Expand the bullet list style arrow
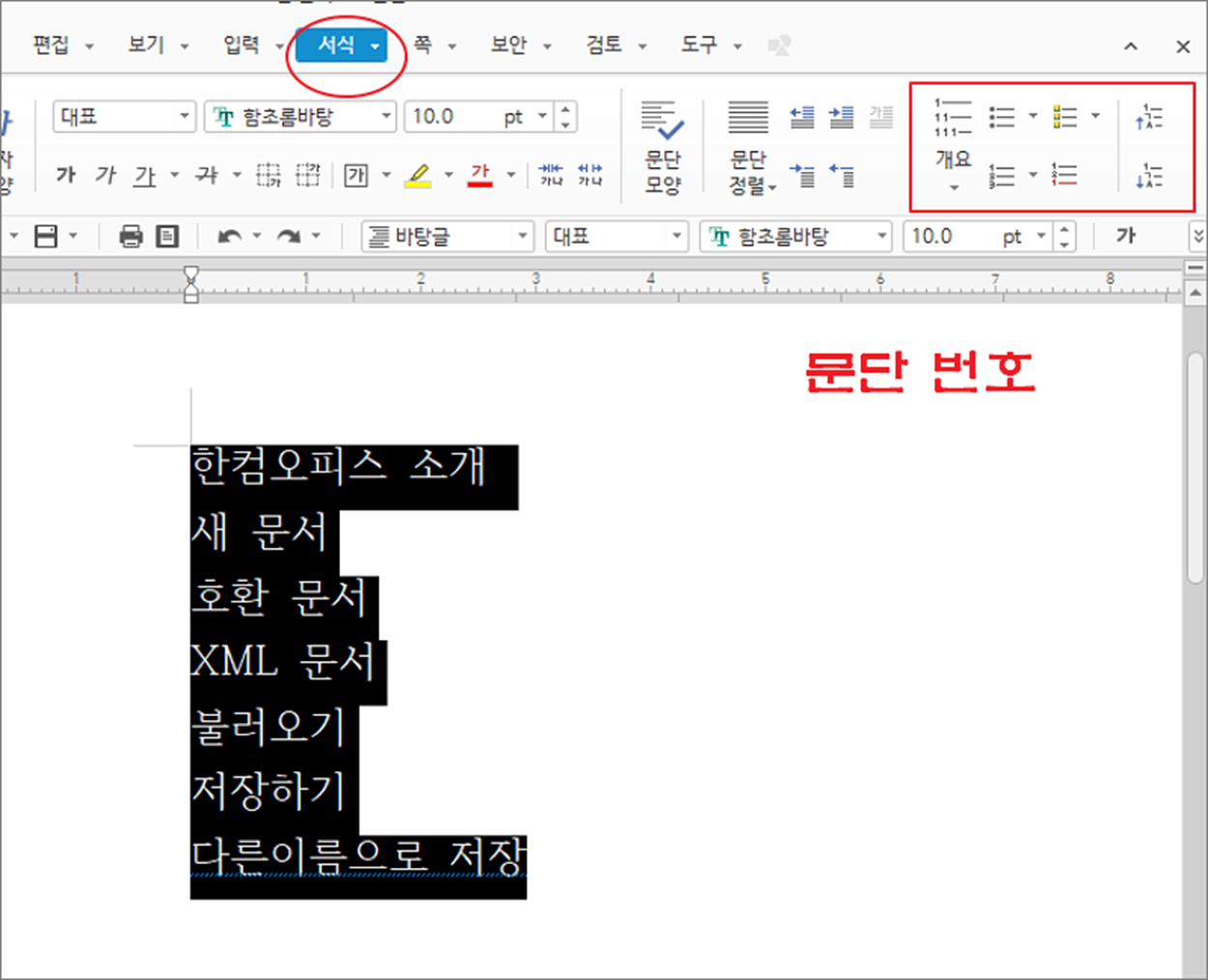Image resolution: width=1208 pixels, height=980 pixels. [1033, 116]
